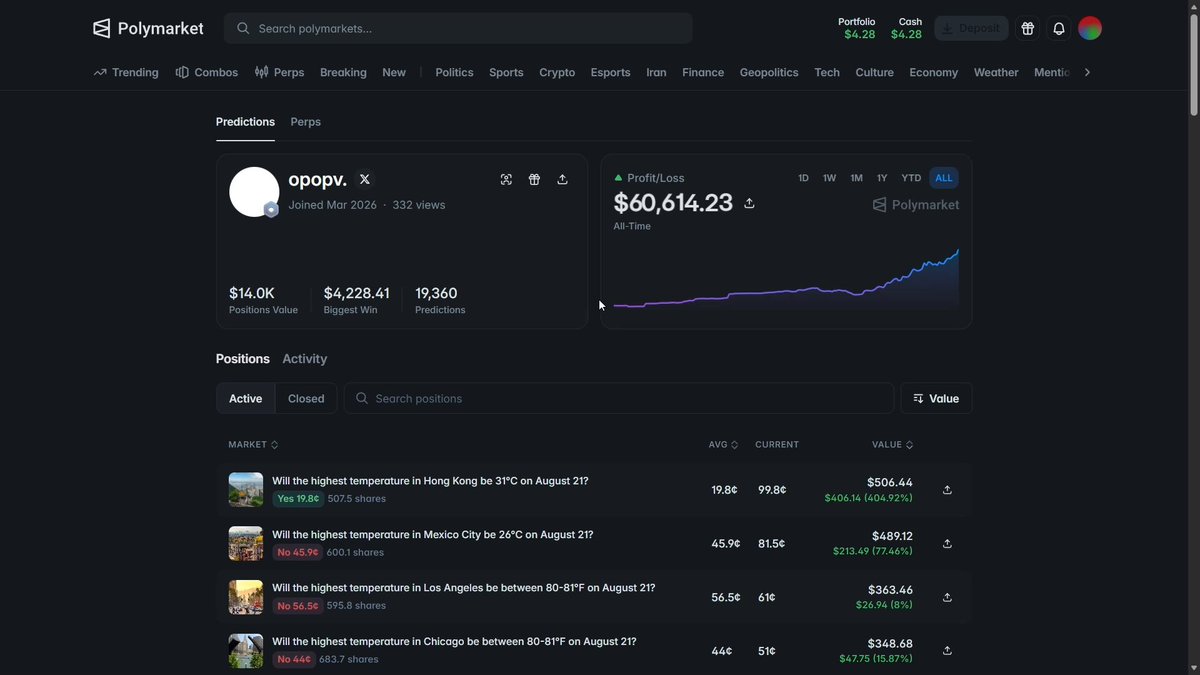Open the rewards gift icon beside Deposit
1200x675 pixels.
click(x=1027, y=28)
